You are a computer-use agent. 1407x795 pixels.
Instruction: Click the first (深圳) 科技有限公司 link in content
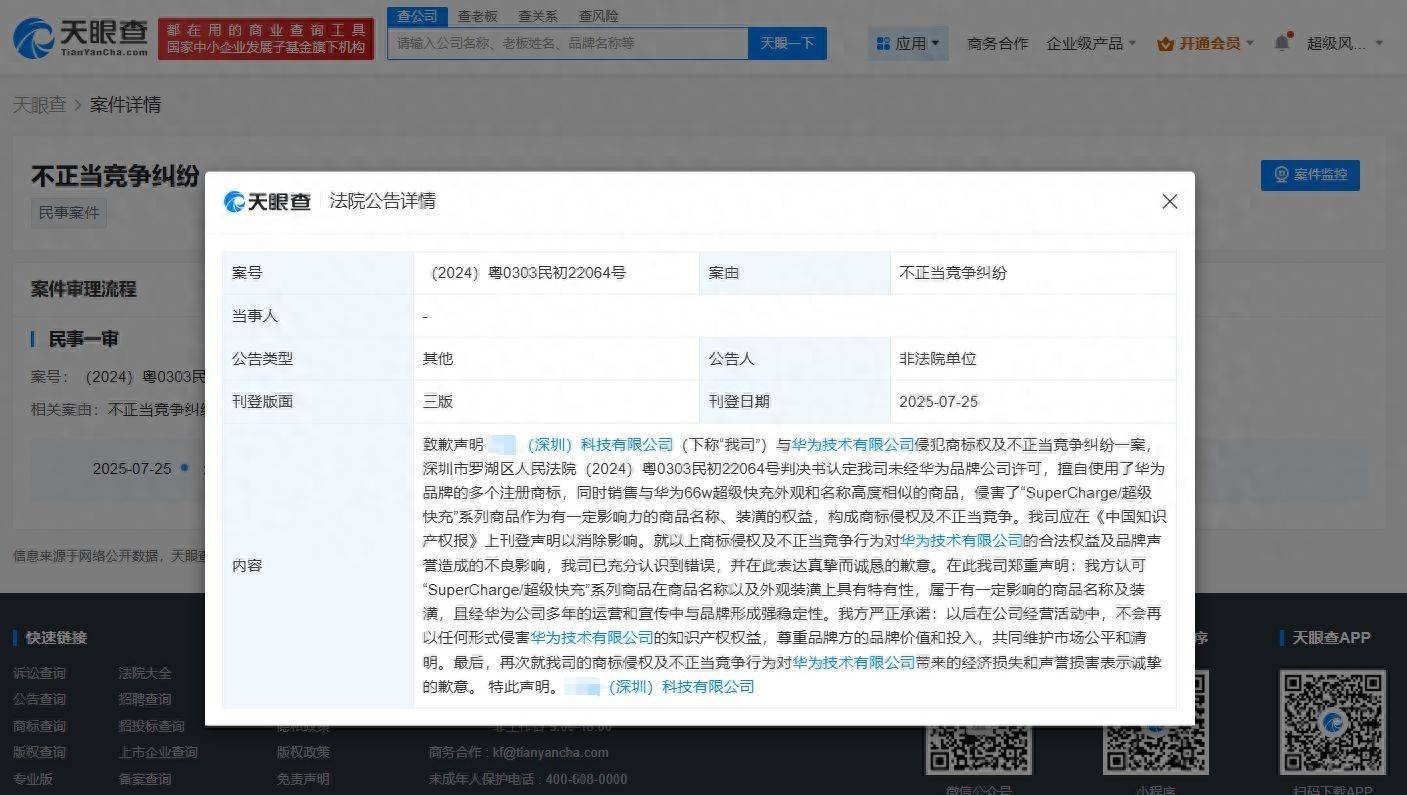(600, 444)
